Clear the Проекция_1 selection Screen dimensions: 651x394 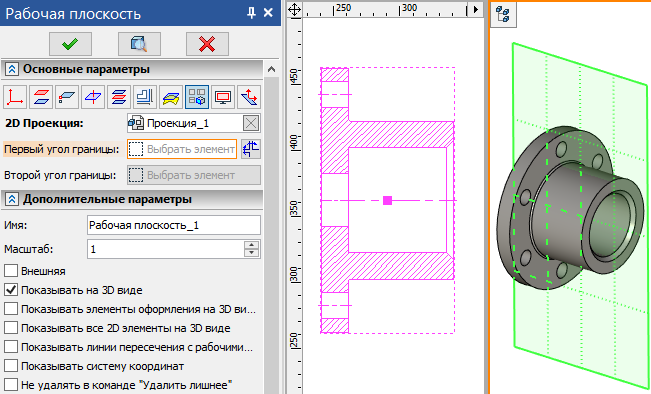(251, 123)
